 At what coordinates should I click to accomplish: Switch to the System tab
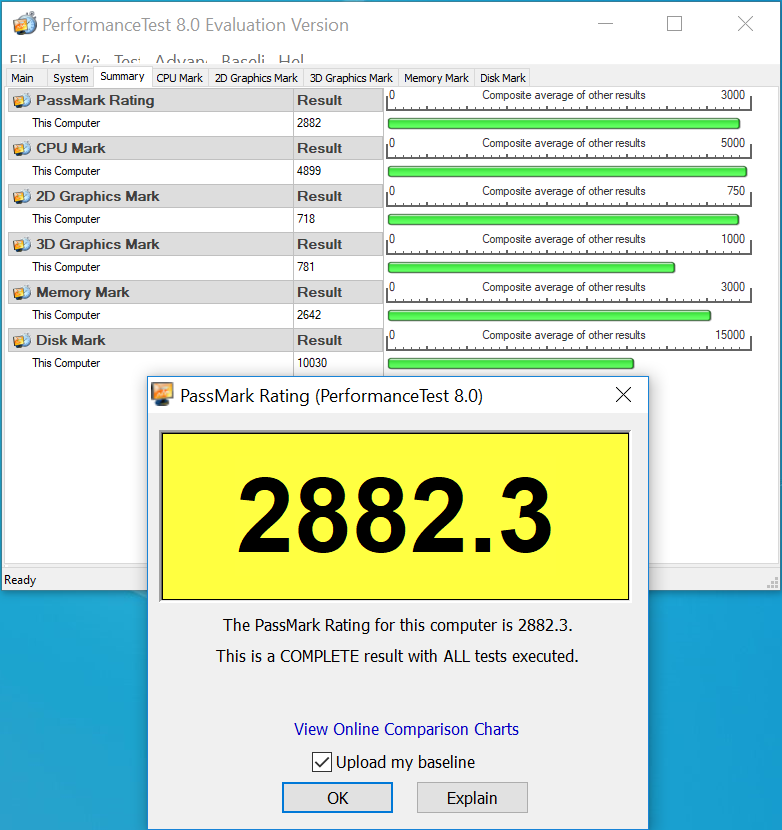[70, 78]
